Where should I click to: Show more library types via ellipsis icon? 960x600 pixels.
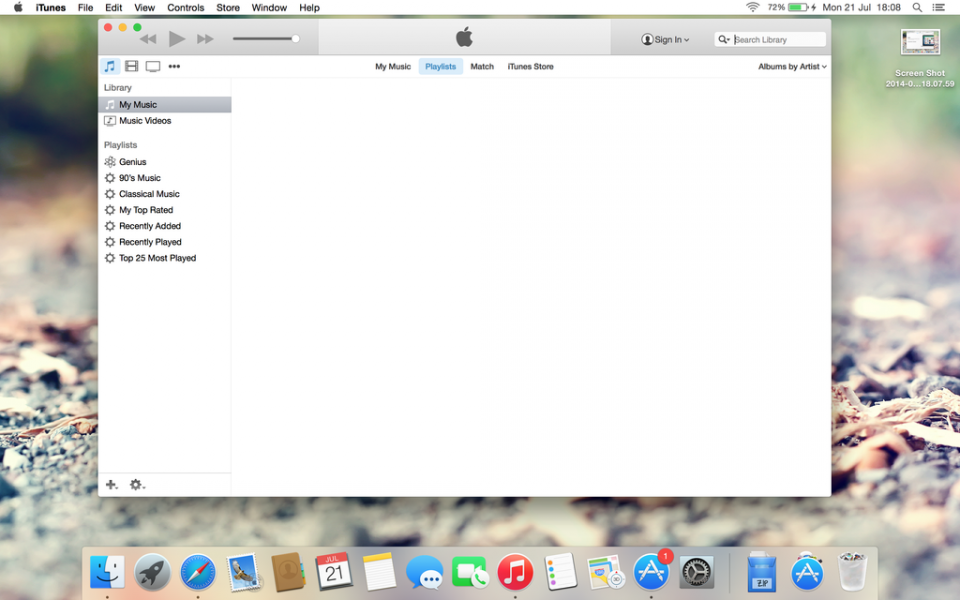(x=174, y=67)
